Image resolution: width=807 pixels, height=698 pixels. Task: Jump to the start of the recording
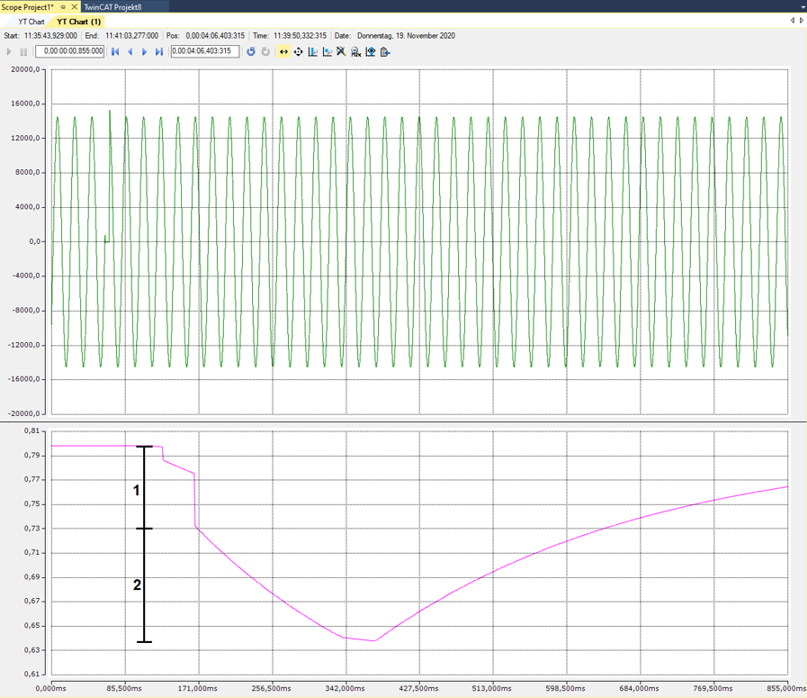click(115, 51)
